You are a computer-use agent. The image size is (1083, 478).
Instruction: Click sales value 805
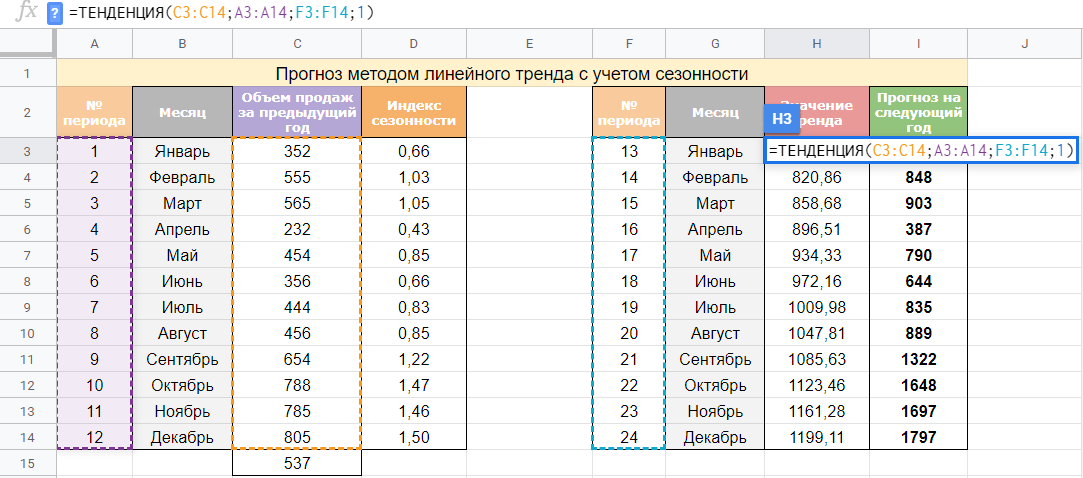click(x=297, y=437)
